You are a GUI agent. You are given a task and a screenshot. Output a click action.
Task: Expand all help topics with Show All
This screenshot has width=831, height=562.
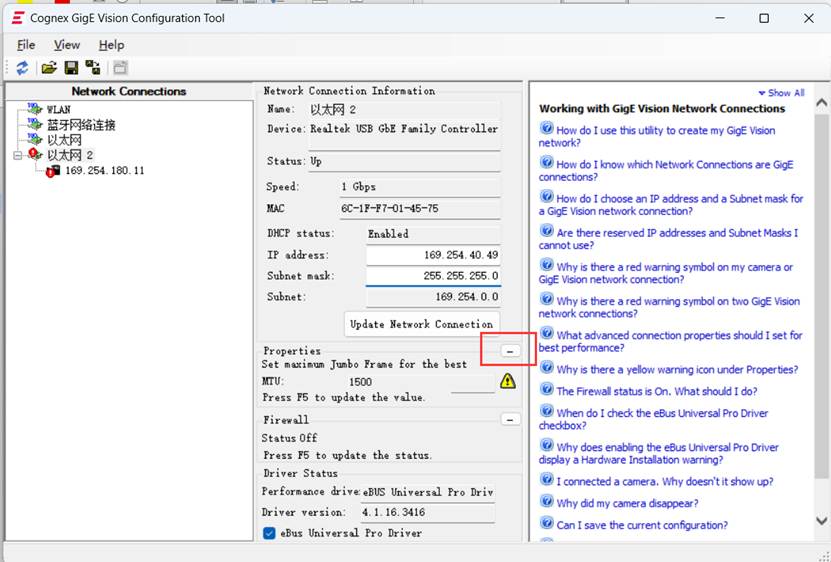click(782, 93)
